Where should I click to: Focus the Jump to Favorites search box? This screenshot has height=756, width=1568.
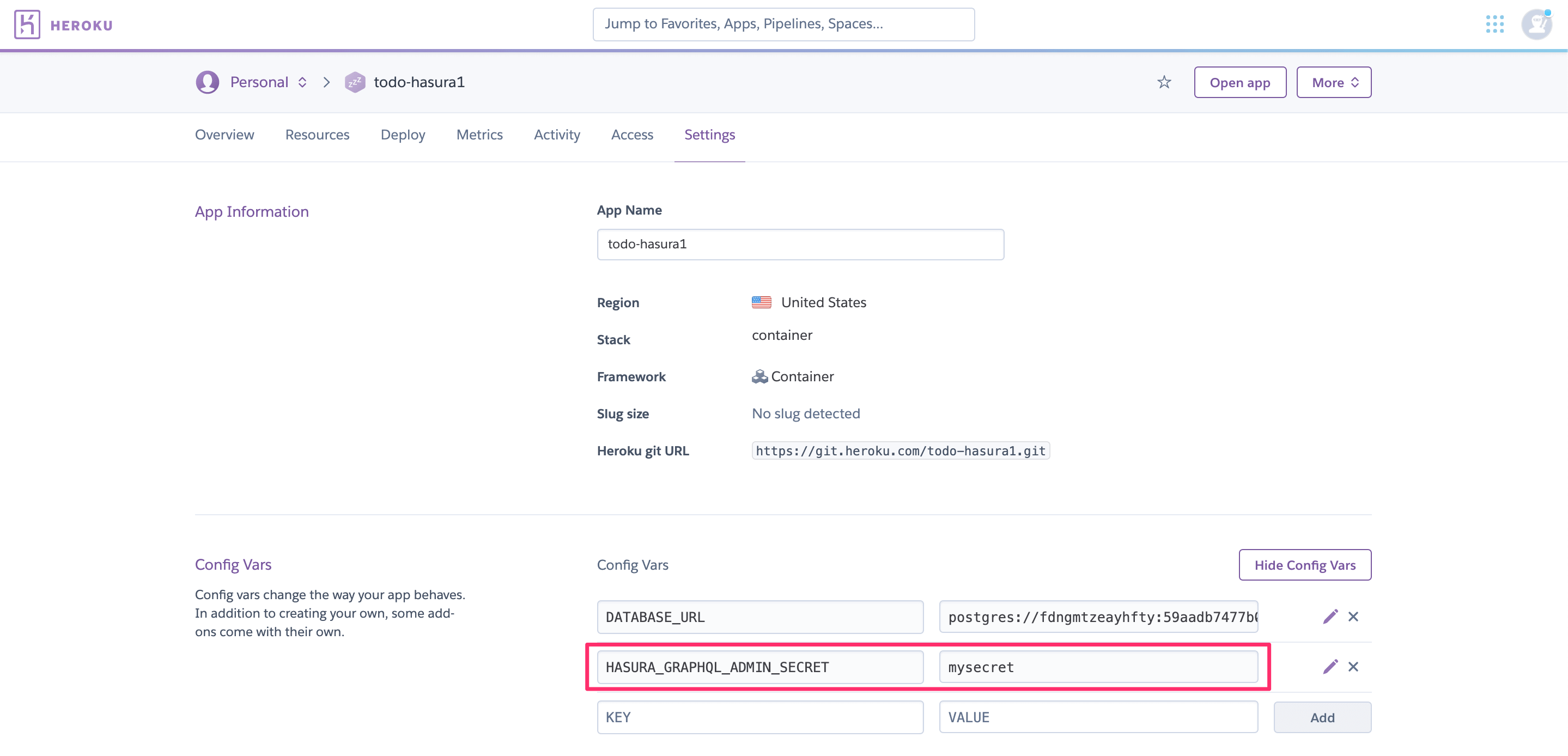[x=783, y=25]
